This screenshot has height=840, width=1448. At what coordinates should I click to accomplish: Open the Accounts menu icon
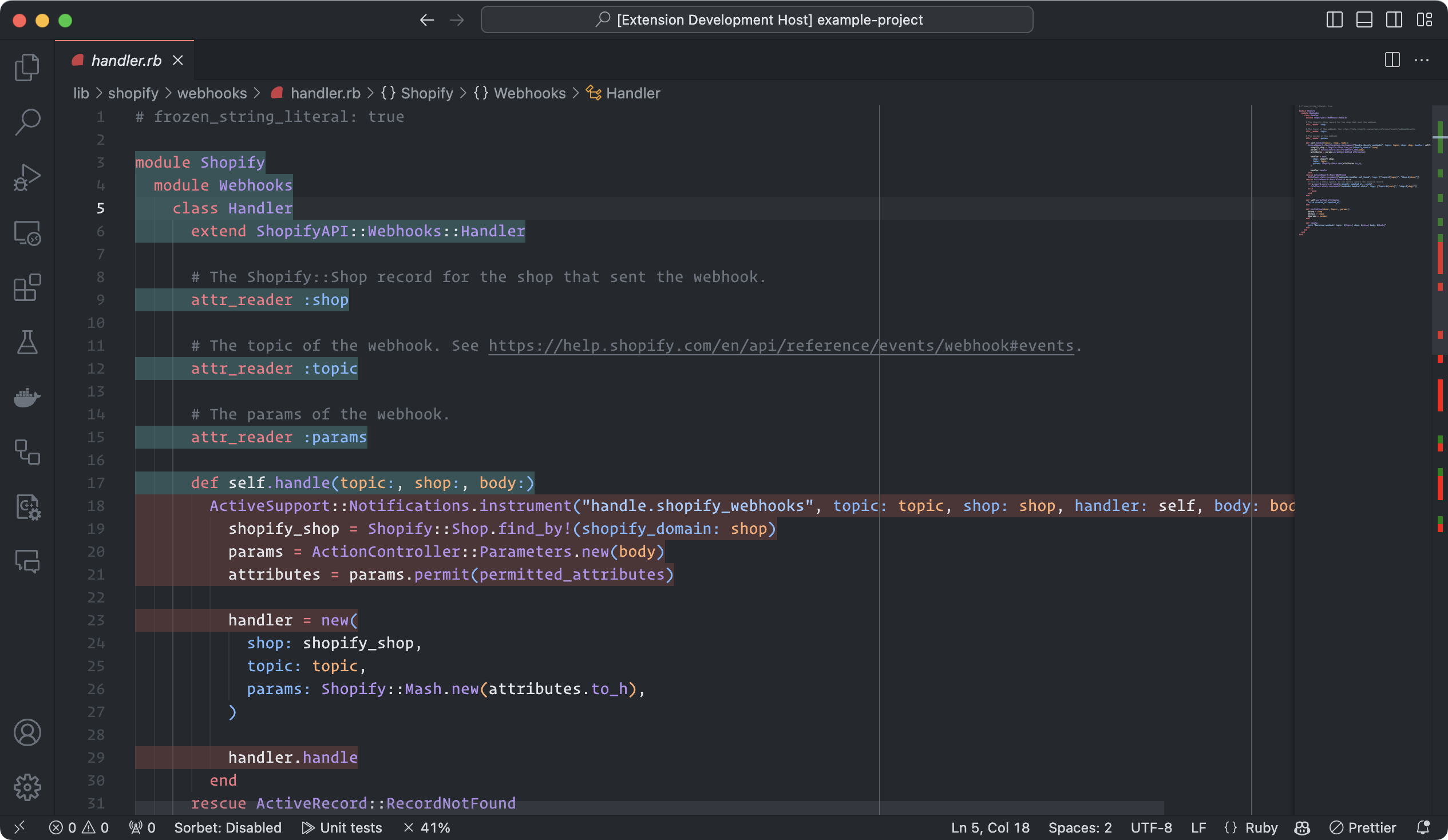tap(27, 732)
